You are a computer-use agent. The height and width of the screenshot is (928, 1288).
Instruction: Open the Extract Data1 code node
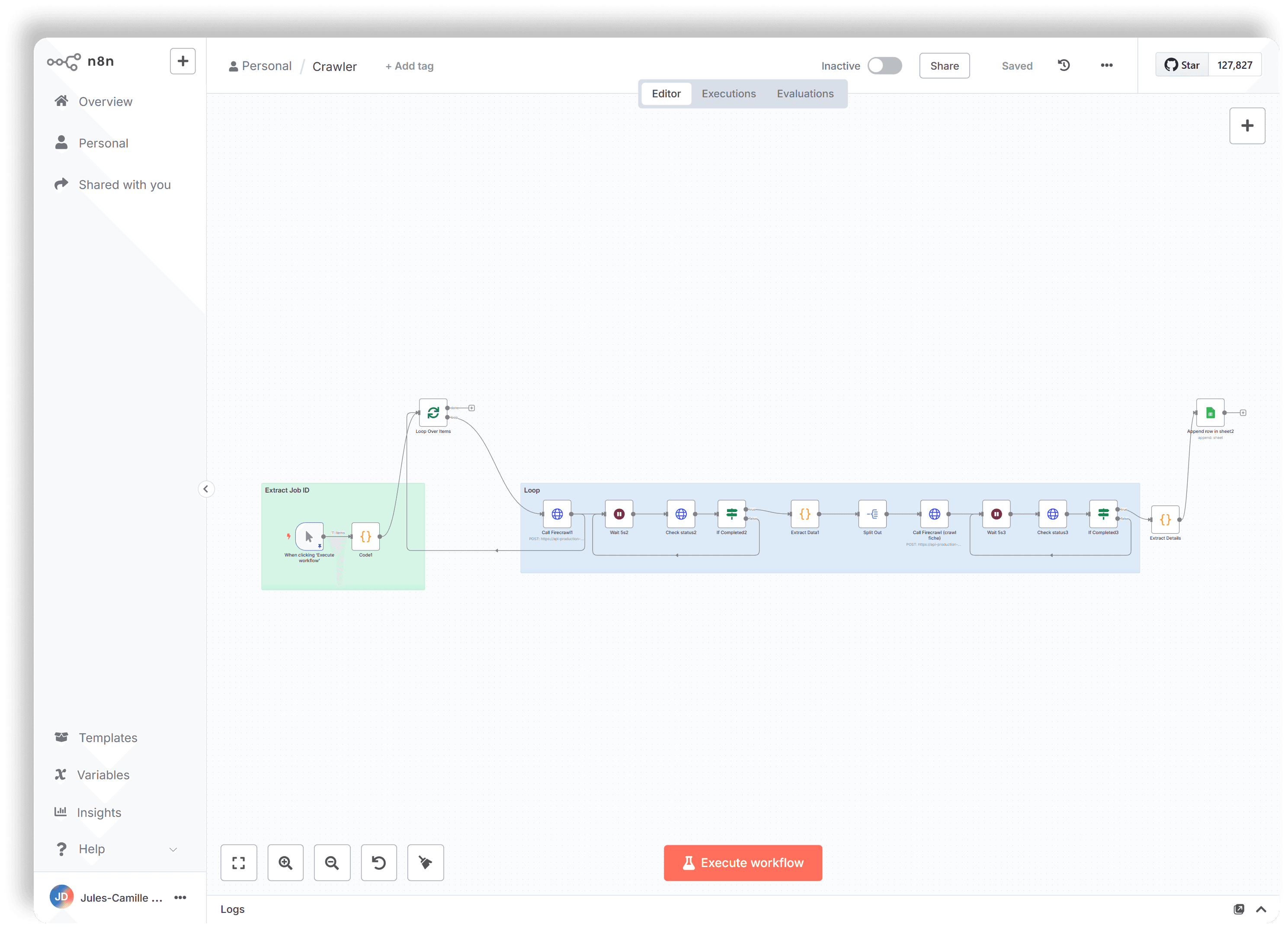[805, 514]
